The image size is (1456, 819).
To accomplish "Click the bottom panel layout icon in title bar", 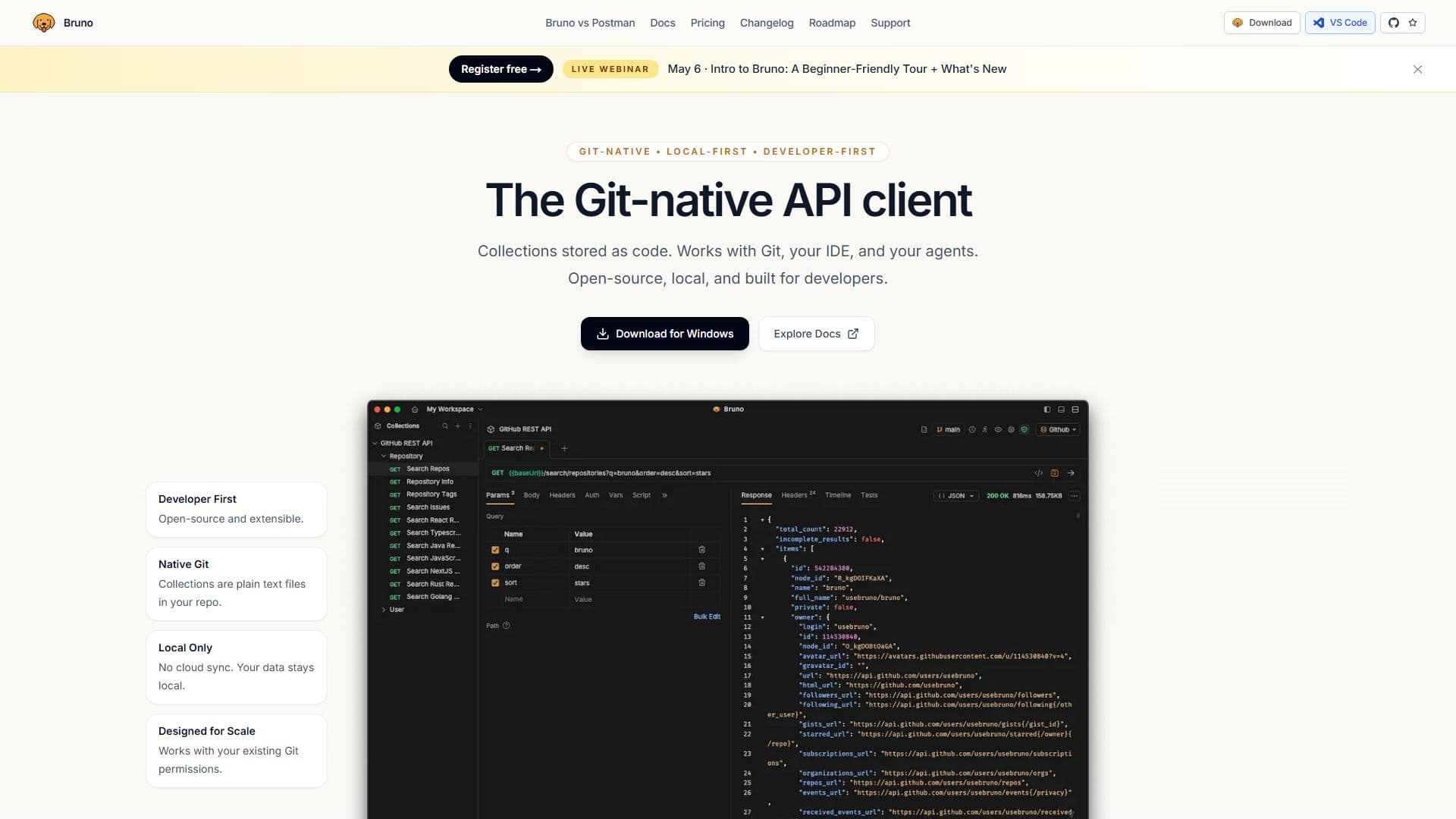I will click(1061, 409).
